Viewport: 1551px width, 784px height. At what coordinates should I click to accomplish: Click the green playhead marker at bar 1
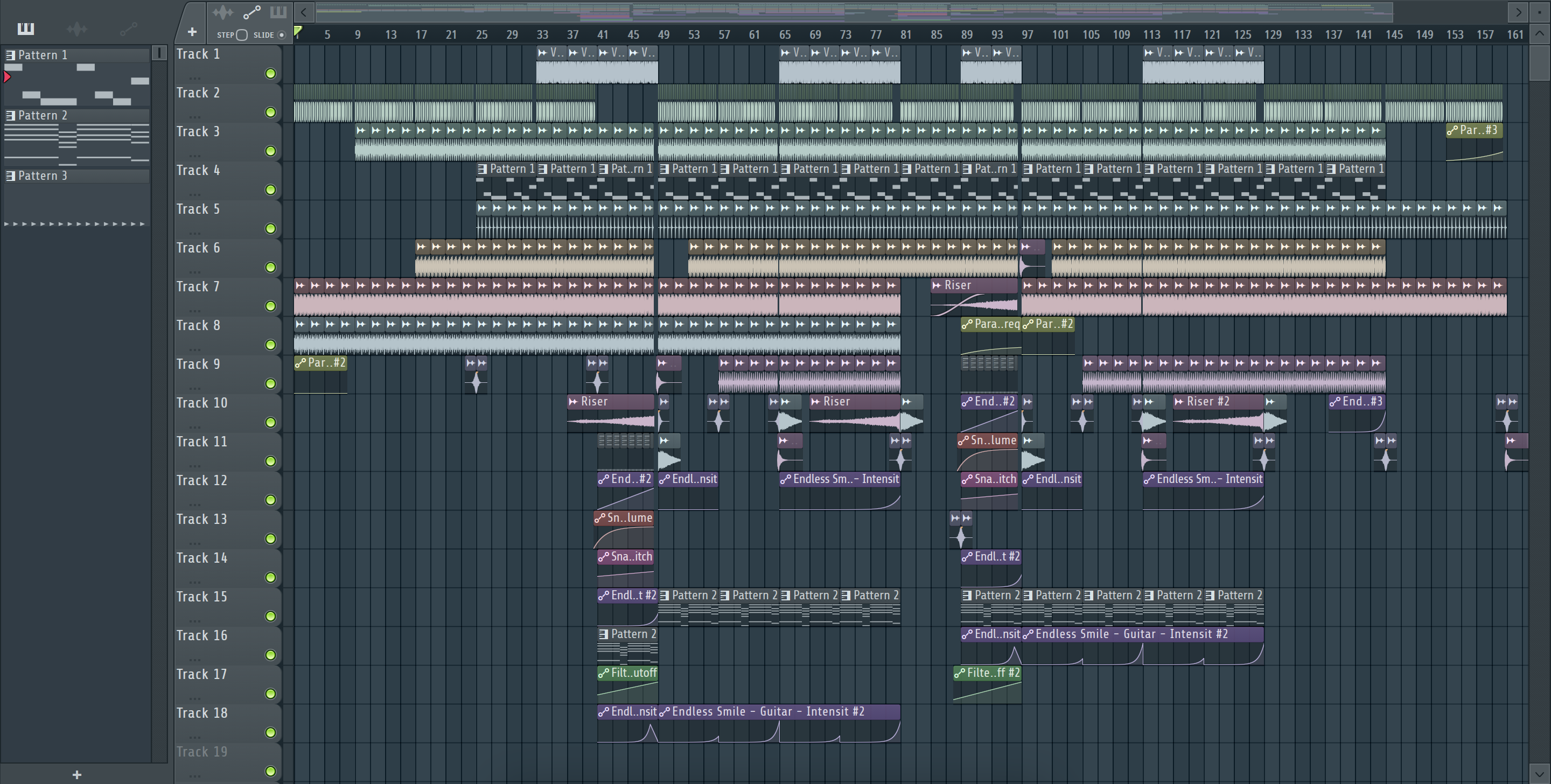[x=297, y=31]
